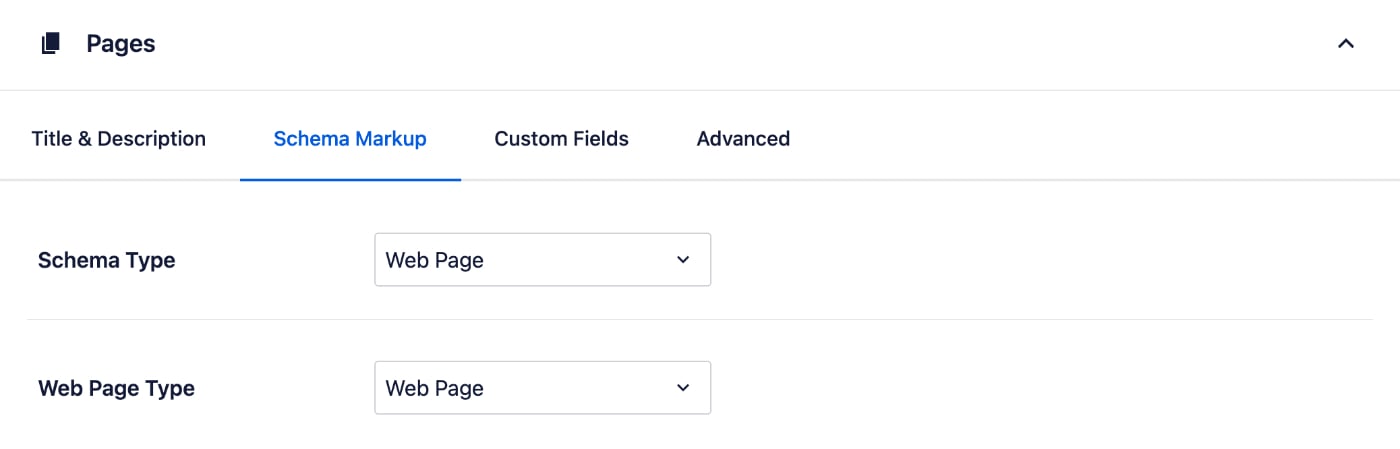Switch to the Custom Fields tab
The height and width of the screenshot is (449, 1400).
561,139
